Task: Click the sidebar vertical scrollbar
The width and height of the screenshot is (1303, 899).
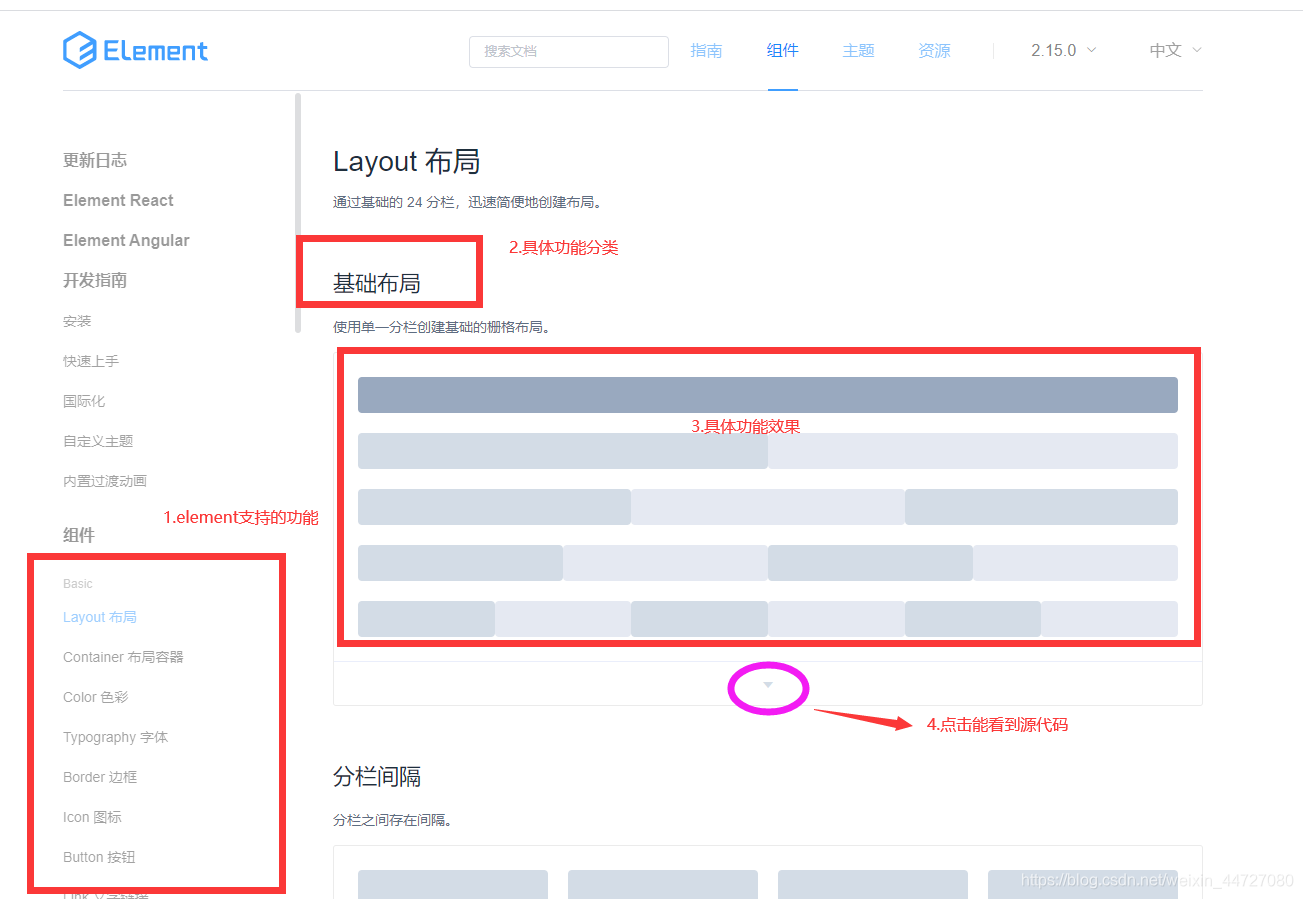Action: point(298,213)
